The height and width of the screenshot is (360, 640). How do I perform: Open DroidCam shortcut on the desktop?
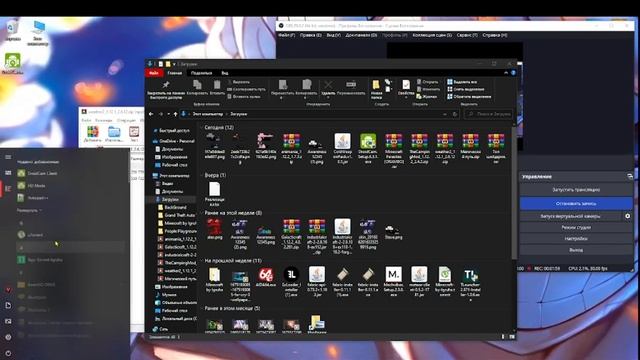pyautogui.click(x=13, y=61)
